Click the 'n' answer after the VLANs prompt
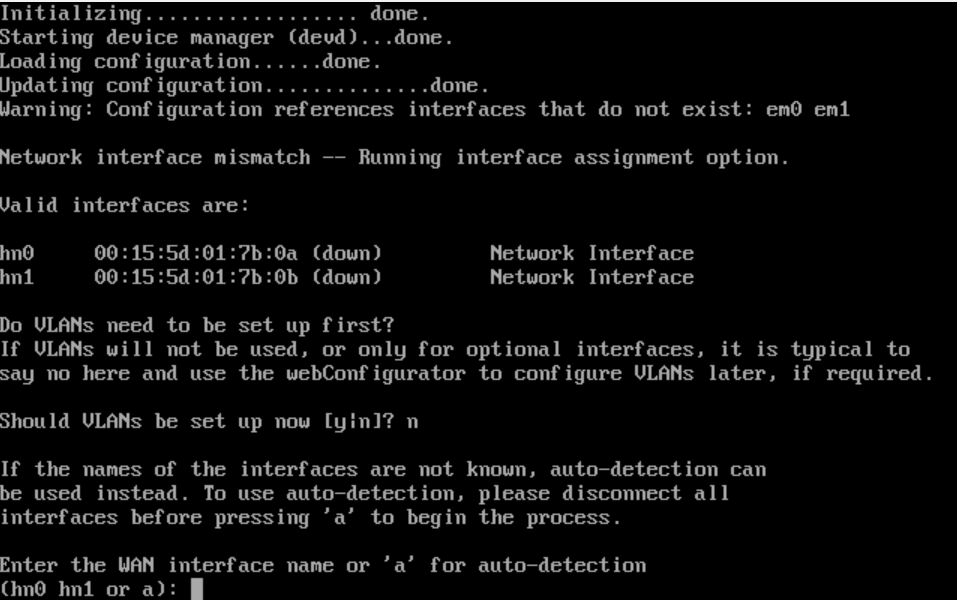 (x=413, y=422)
